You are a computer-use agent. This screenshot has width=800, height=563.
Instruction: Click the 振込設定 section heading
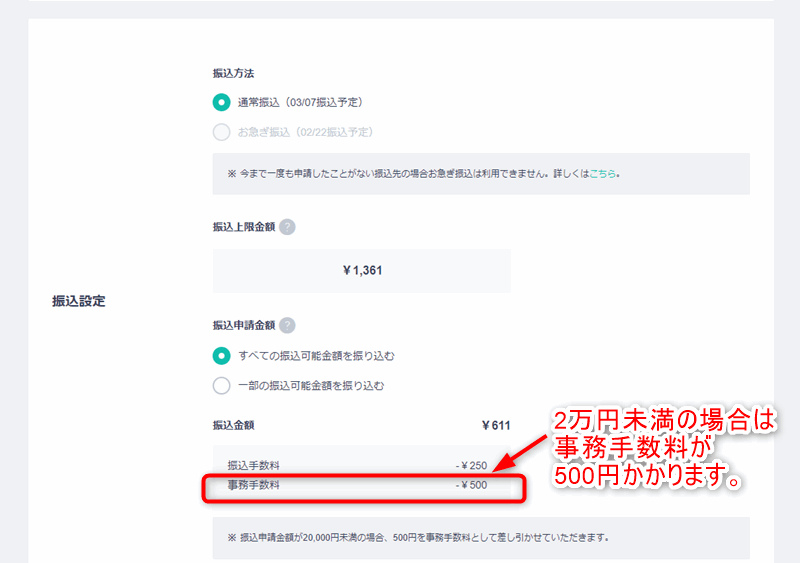pos(79,301)
